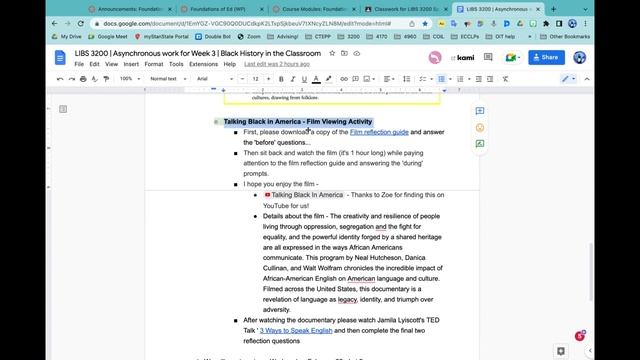The height and width of the screenshot is (360, 640).
Task: Add comment from right margin icon
Action: tap(480, 111)
